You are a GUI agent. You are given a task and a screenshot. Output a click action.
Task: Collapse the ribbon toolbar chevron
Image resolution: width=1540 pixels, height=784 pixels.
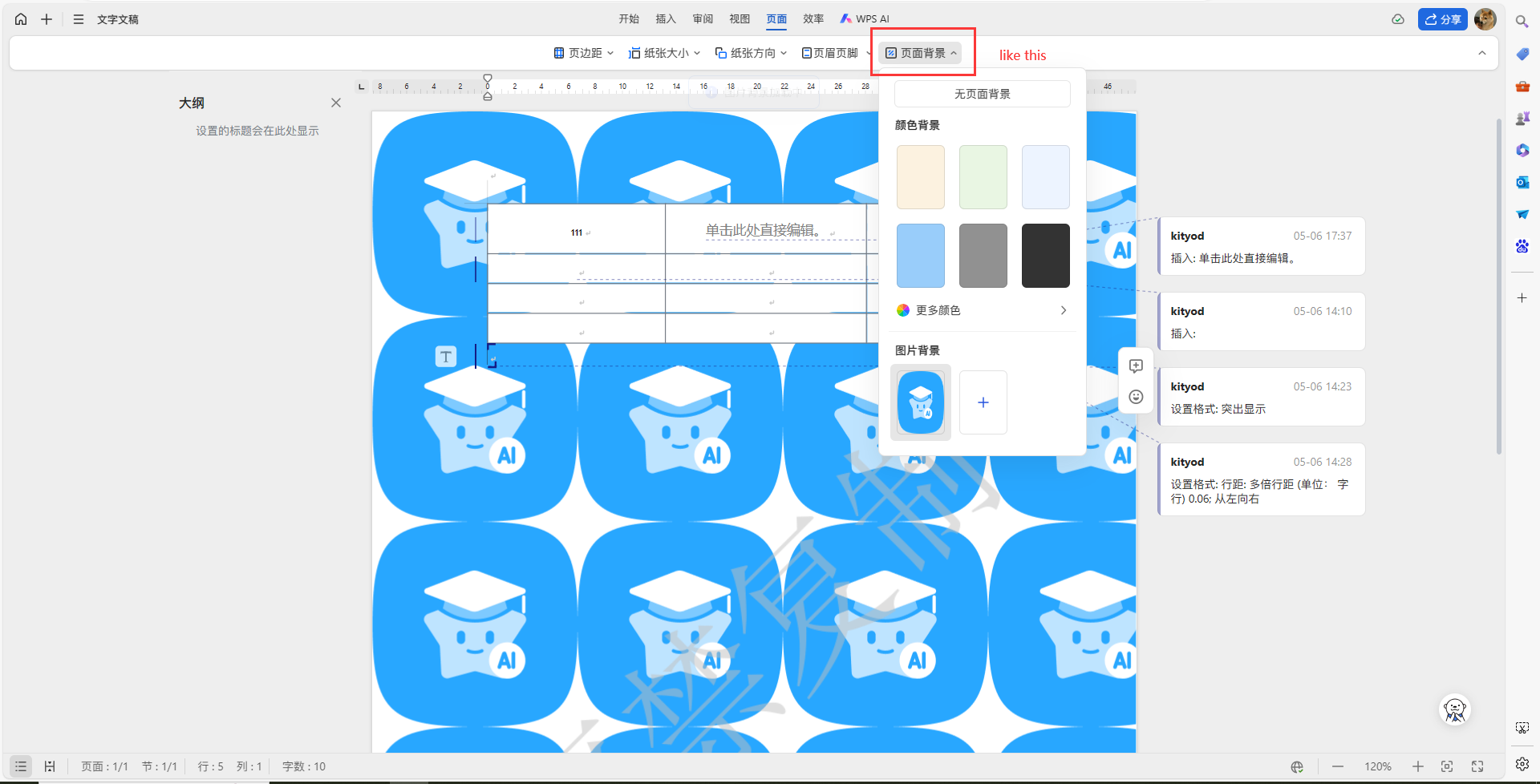tap(1482, 53)
